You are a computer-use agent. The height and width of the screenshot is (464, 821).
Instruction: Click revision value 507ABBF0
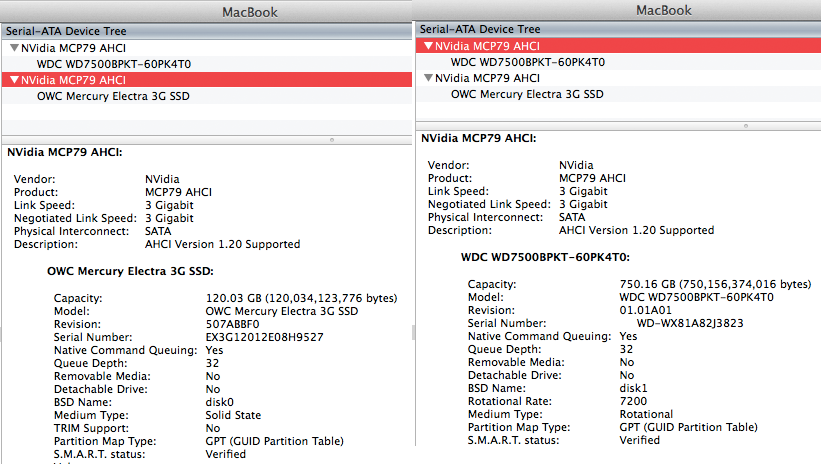tap(232, 324)
